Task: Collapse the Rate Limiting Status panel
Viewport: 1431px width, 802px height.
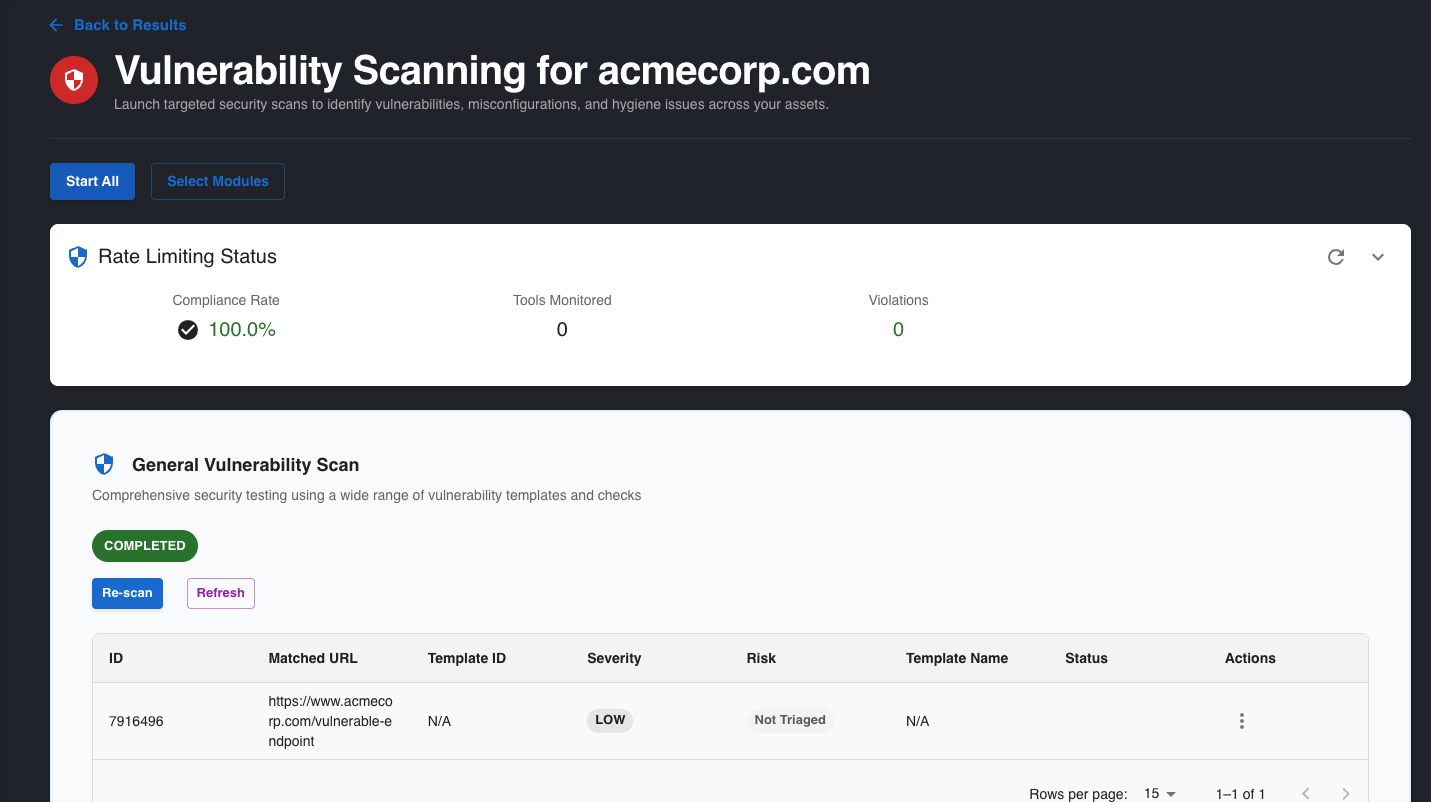Action: click(x=1378, y=257)
